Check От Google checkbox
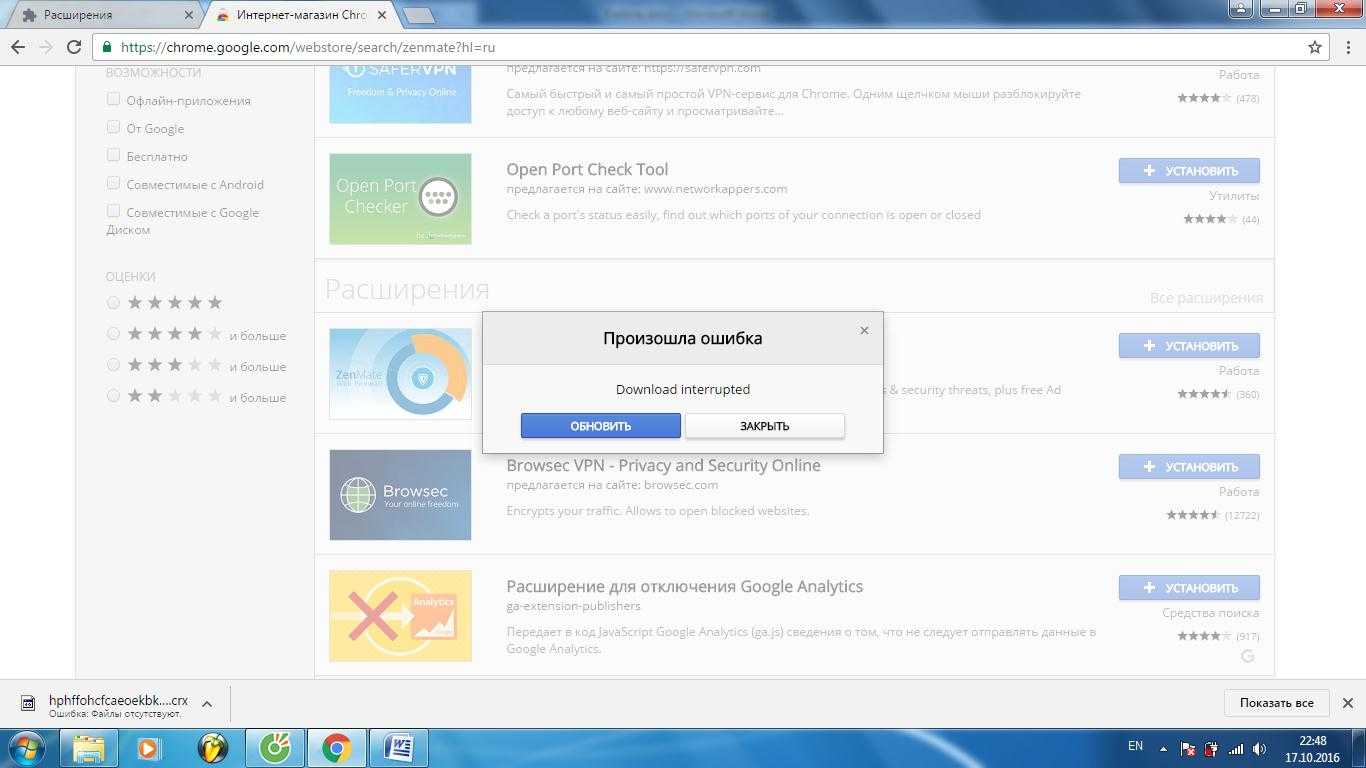Image resolution: width=1366 pixels, height=768 pixels. (x=113, y=127)
